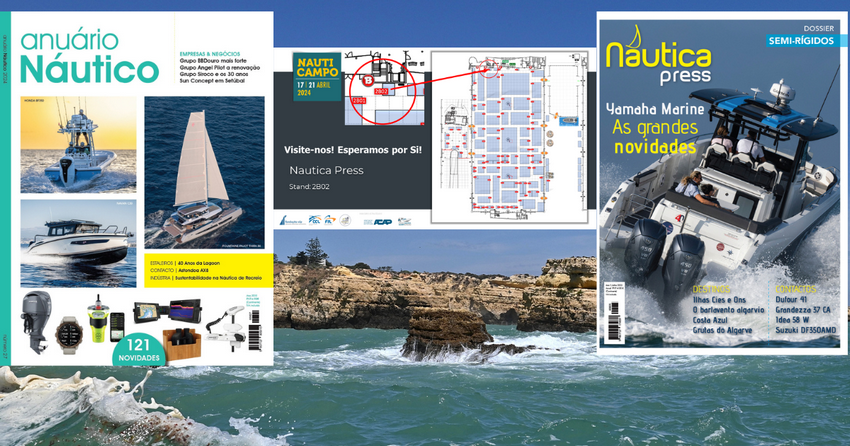Click the rock formation in the sea photo
This screenshot has height=446, width=850.
click(447, 335)
